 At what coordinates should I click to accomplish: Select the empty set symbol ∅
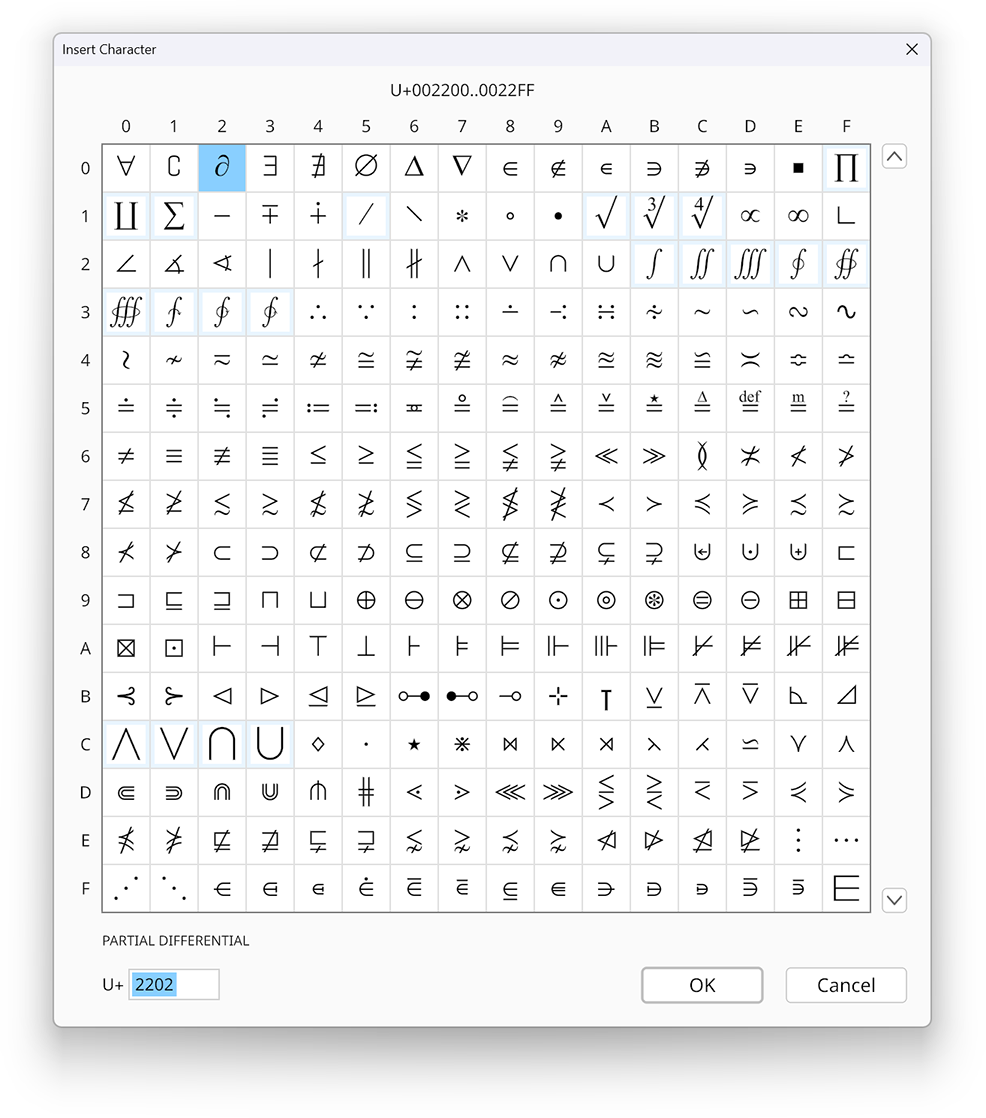click(x=366, y=167)
